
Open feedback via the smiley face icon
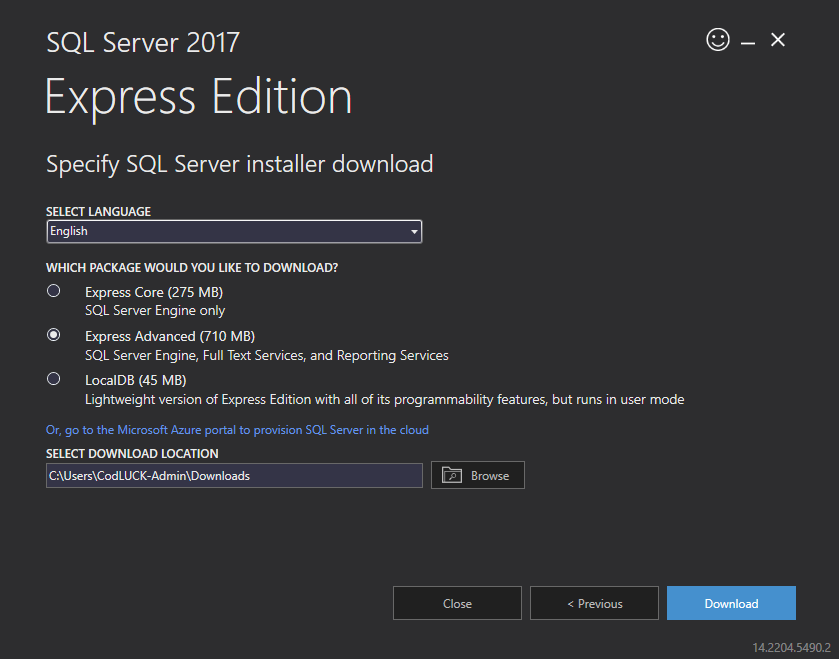(x=718, y=40)
